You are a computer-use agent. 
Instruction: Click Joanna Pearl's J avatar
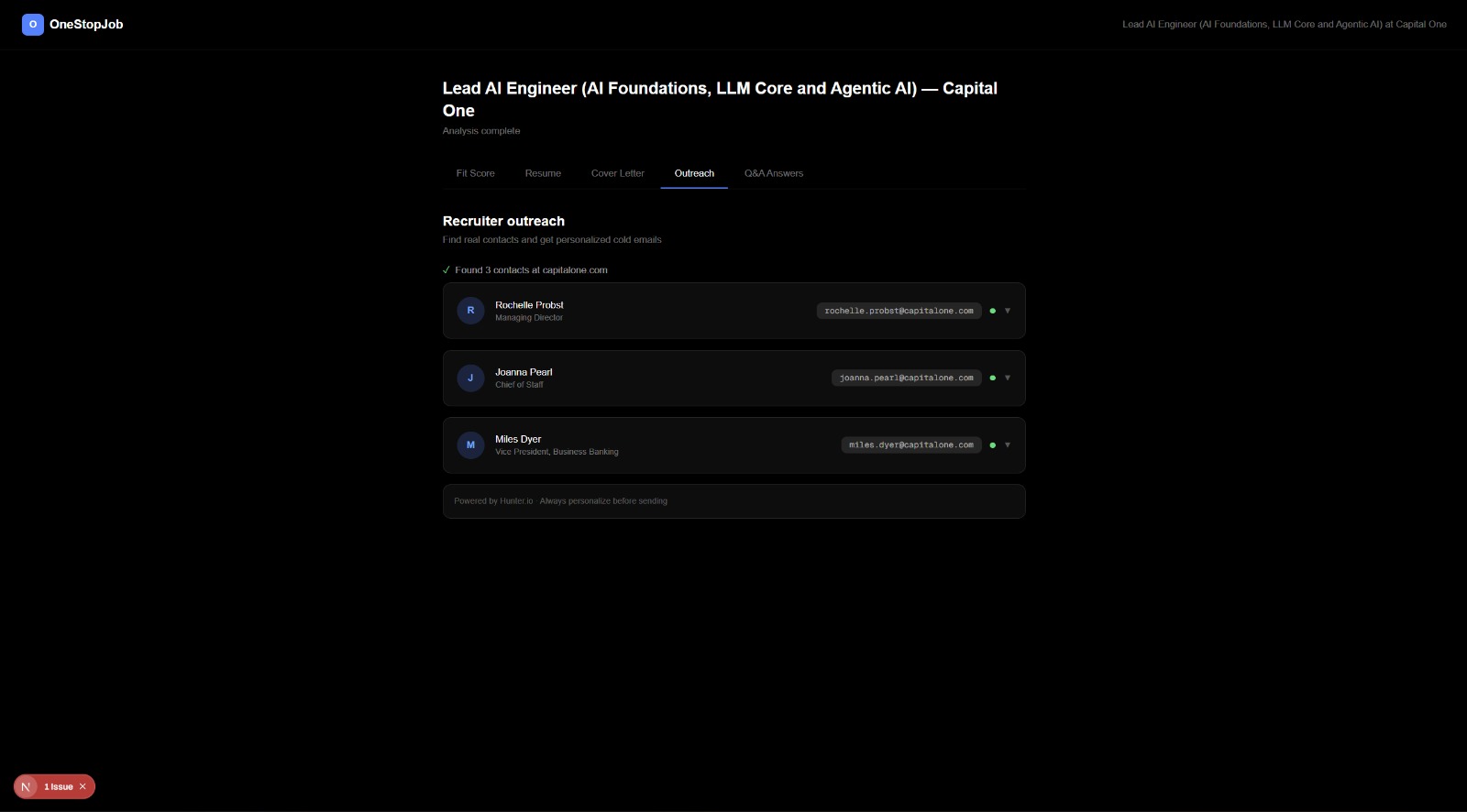click(470, 378)
